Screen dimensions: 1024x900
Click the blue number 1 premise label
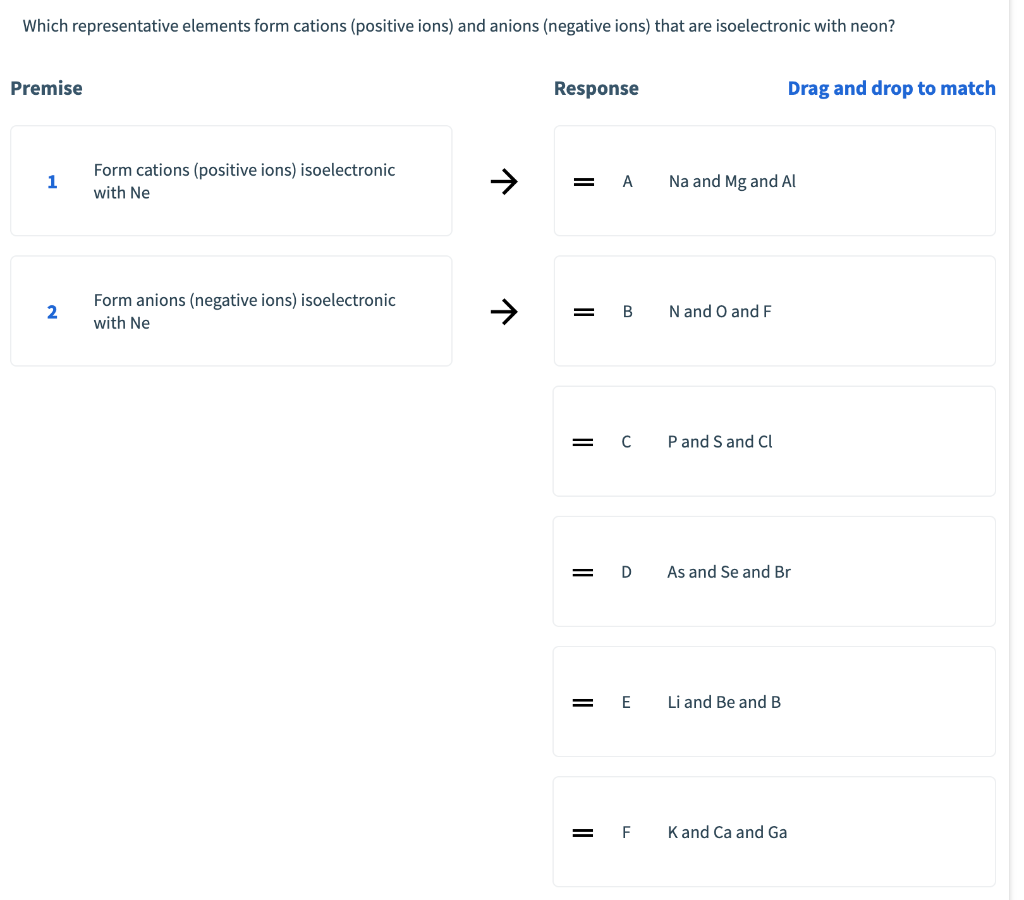52,182
